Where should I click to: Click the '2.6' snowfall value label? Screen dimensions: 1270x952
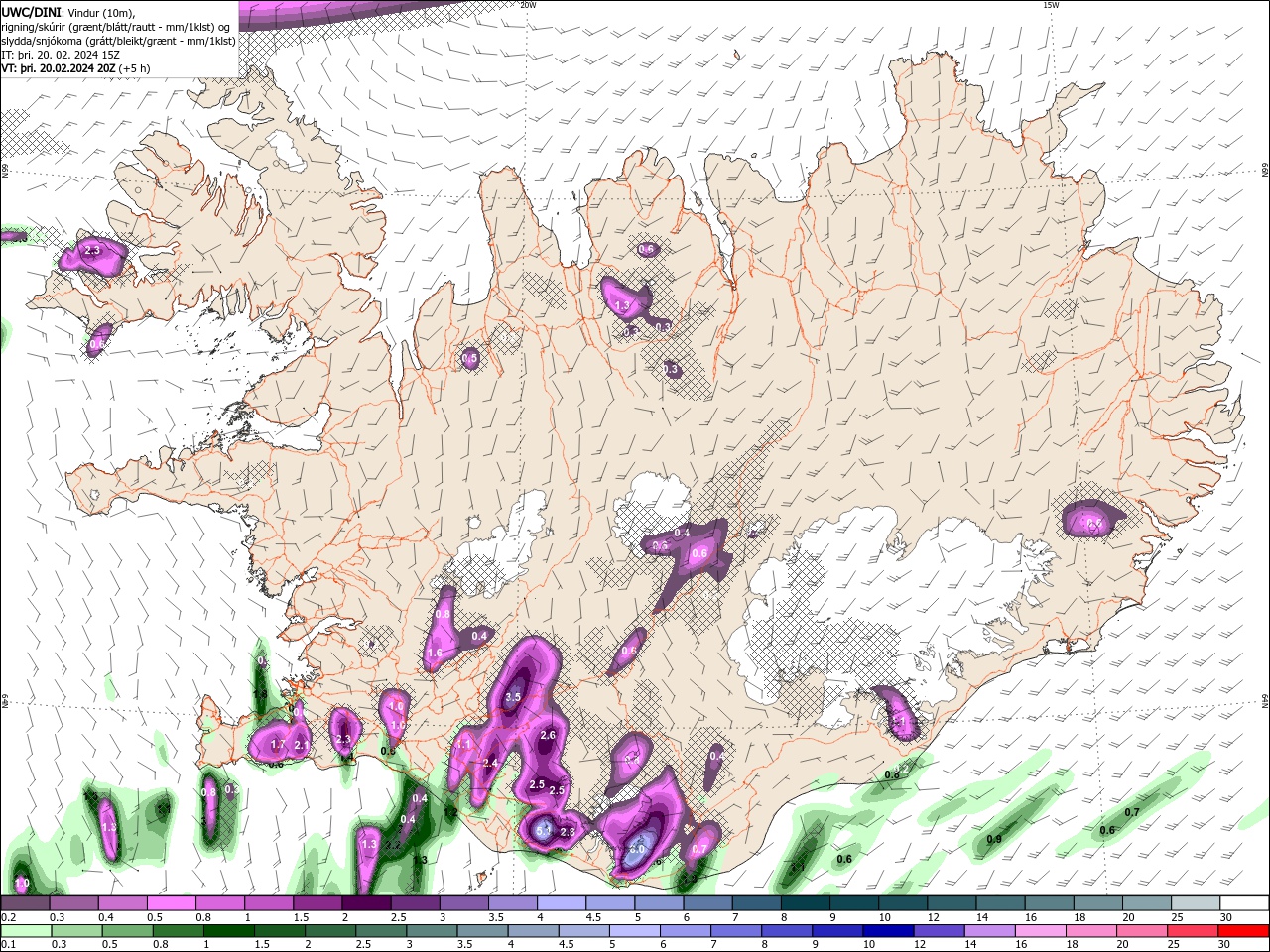tap(548, 735)
